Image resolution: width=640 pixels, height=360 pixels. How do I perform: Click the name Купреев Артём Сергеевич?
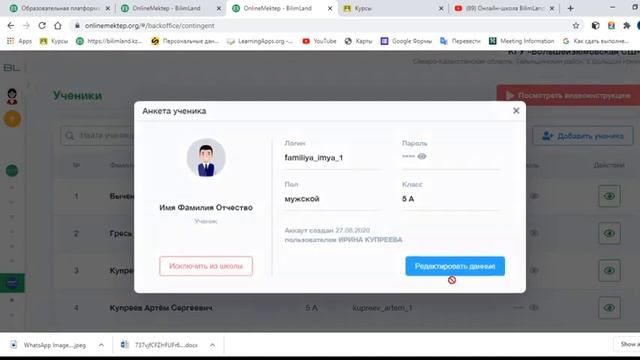click(x=161, y=308)
